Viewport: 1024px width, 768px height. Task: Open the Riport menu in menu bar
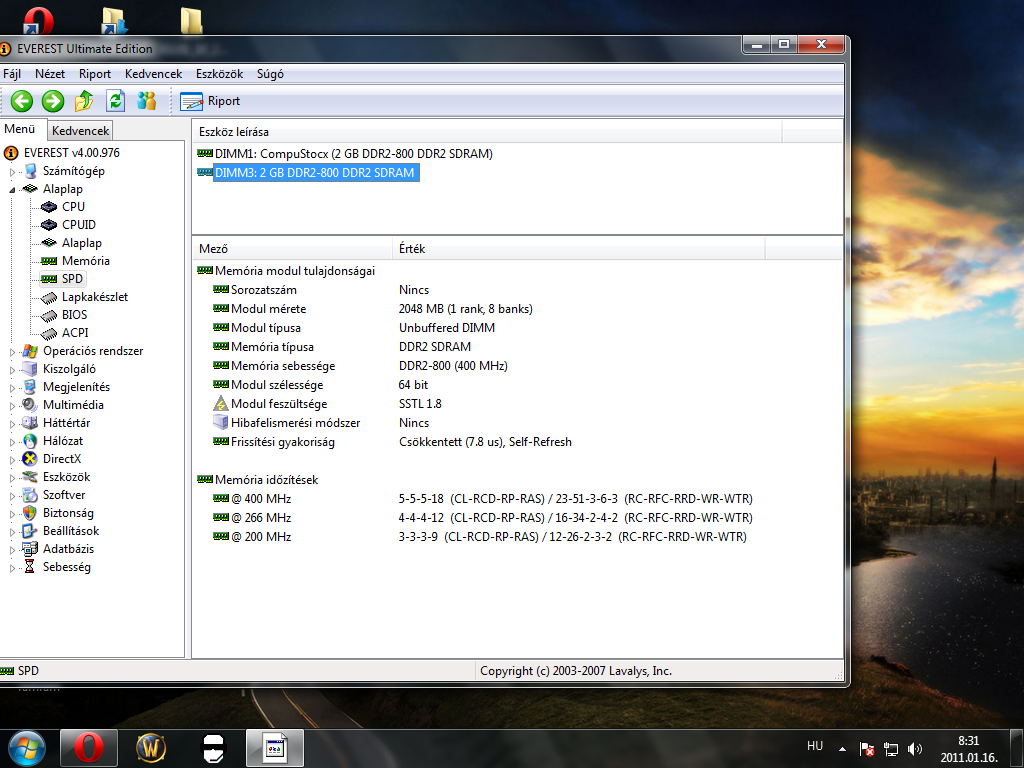coord(95,74)
